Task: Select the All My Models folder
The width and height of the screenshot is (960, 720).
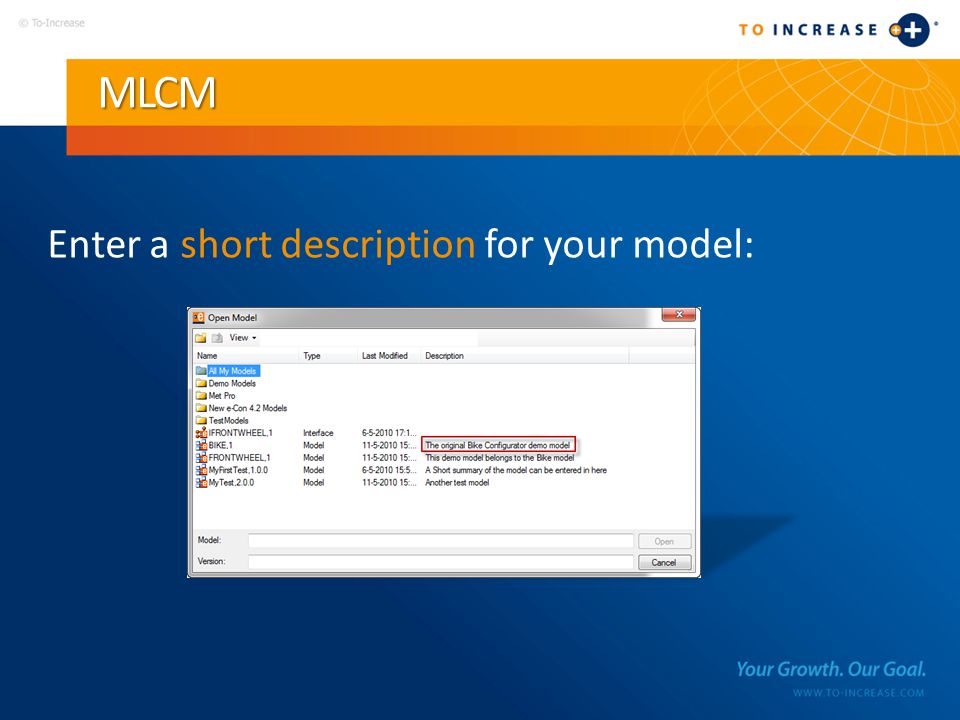Action: coord(233,371)
